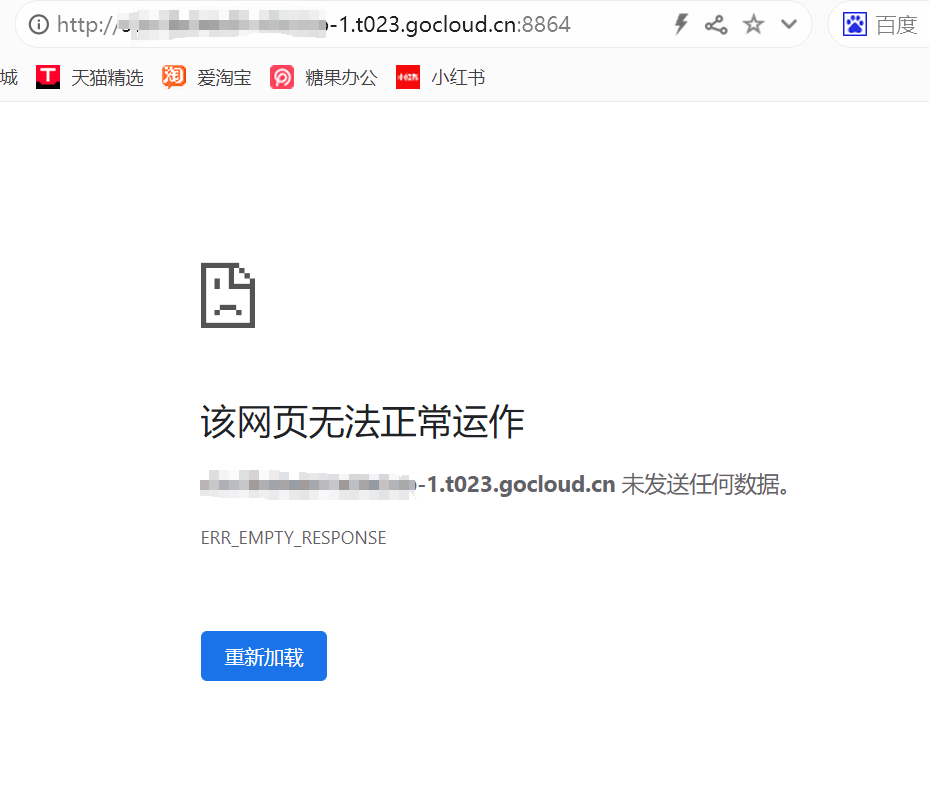Open the 小红书 bookmark label

(458, 77)
